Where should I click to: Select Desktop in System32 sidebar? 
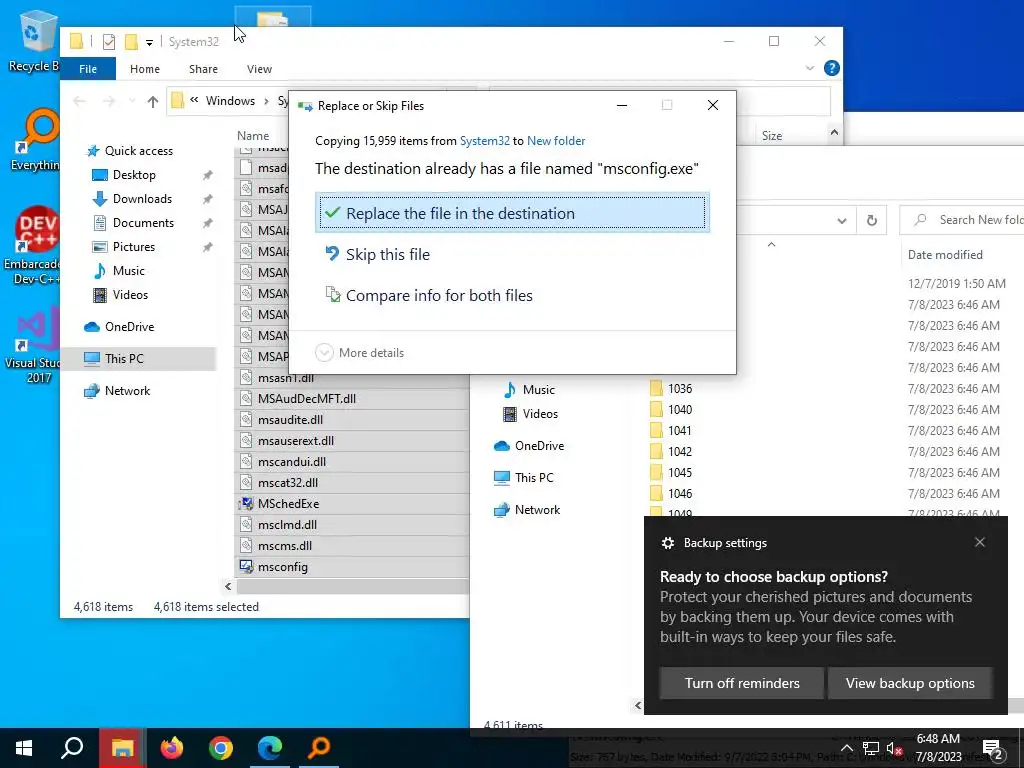click(134, 175)
